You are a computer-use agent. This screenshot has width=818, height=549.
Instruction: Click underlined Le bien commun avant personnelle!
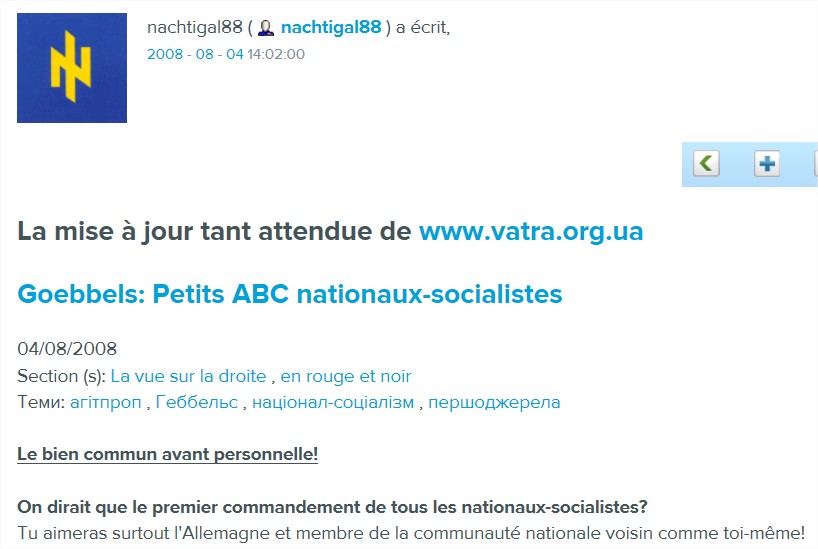pyautogui.click(x=167, y=454)
